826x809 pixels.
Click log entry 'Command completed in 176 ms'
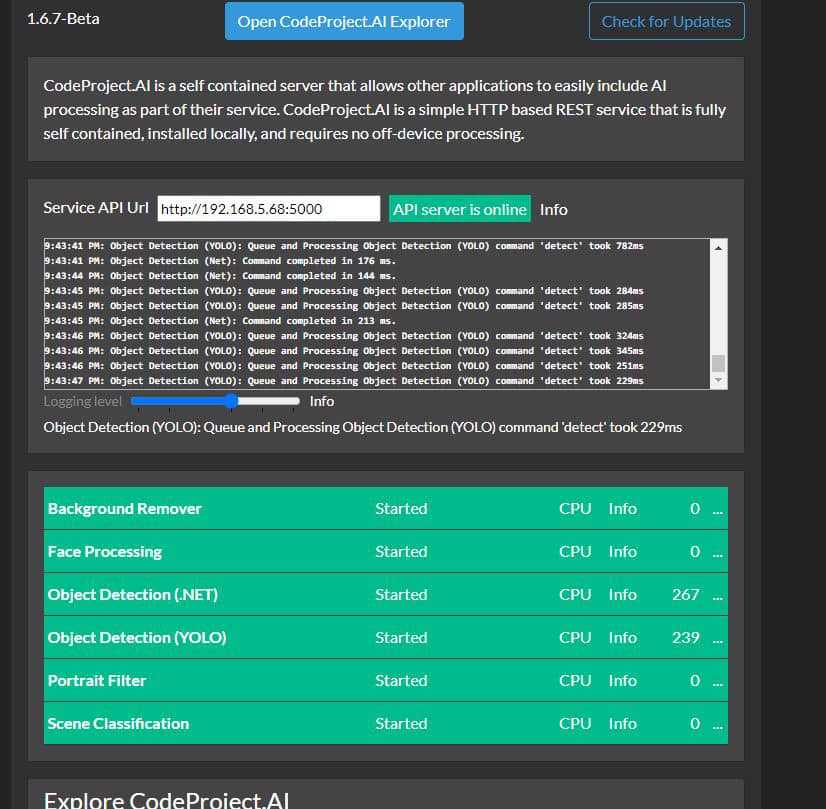click(220, 261)
